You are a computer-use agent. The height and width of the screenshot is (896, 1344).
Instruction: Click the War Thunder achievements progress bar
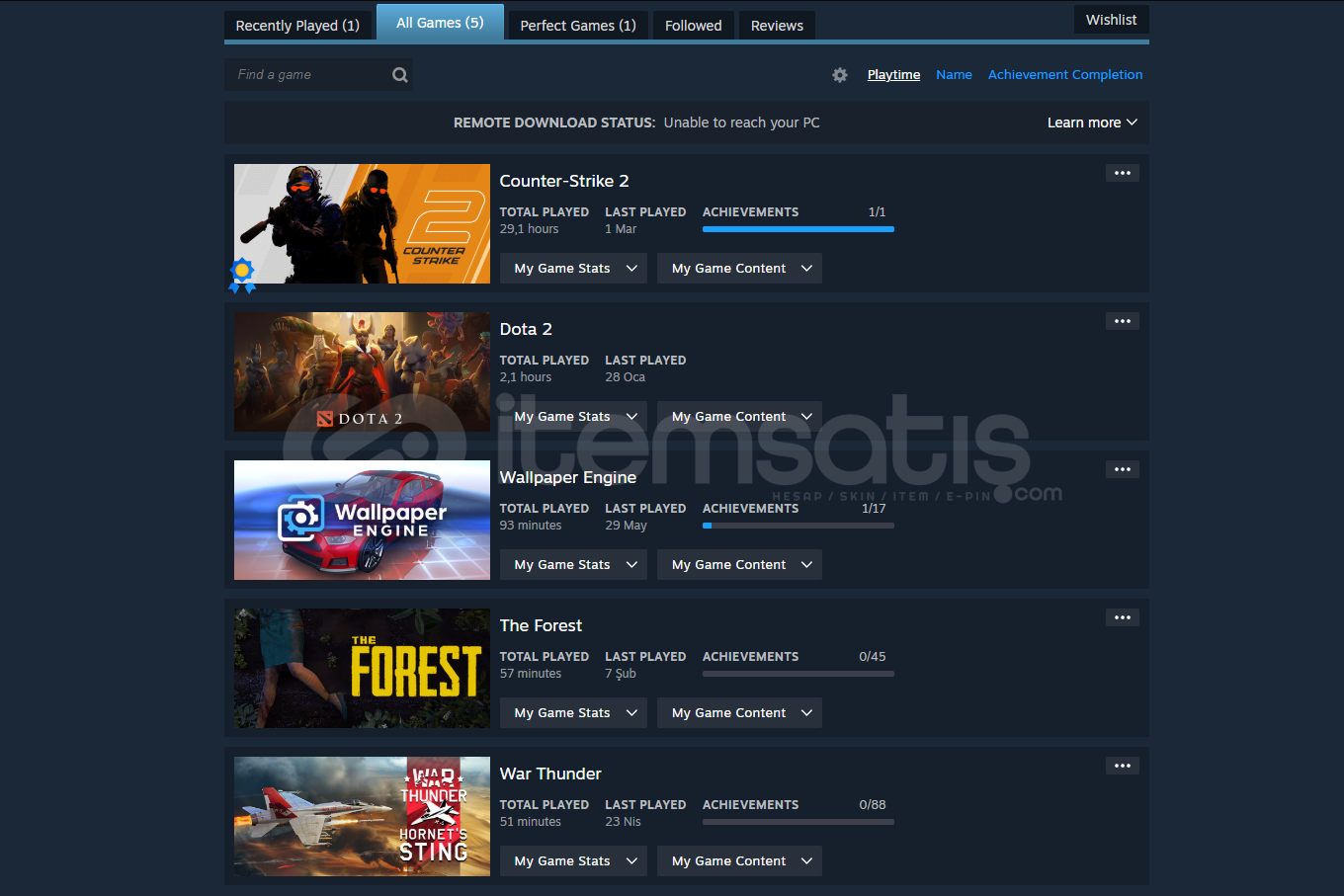tap(798, 822)
